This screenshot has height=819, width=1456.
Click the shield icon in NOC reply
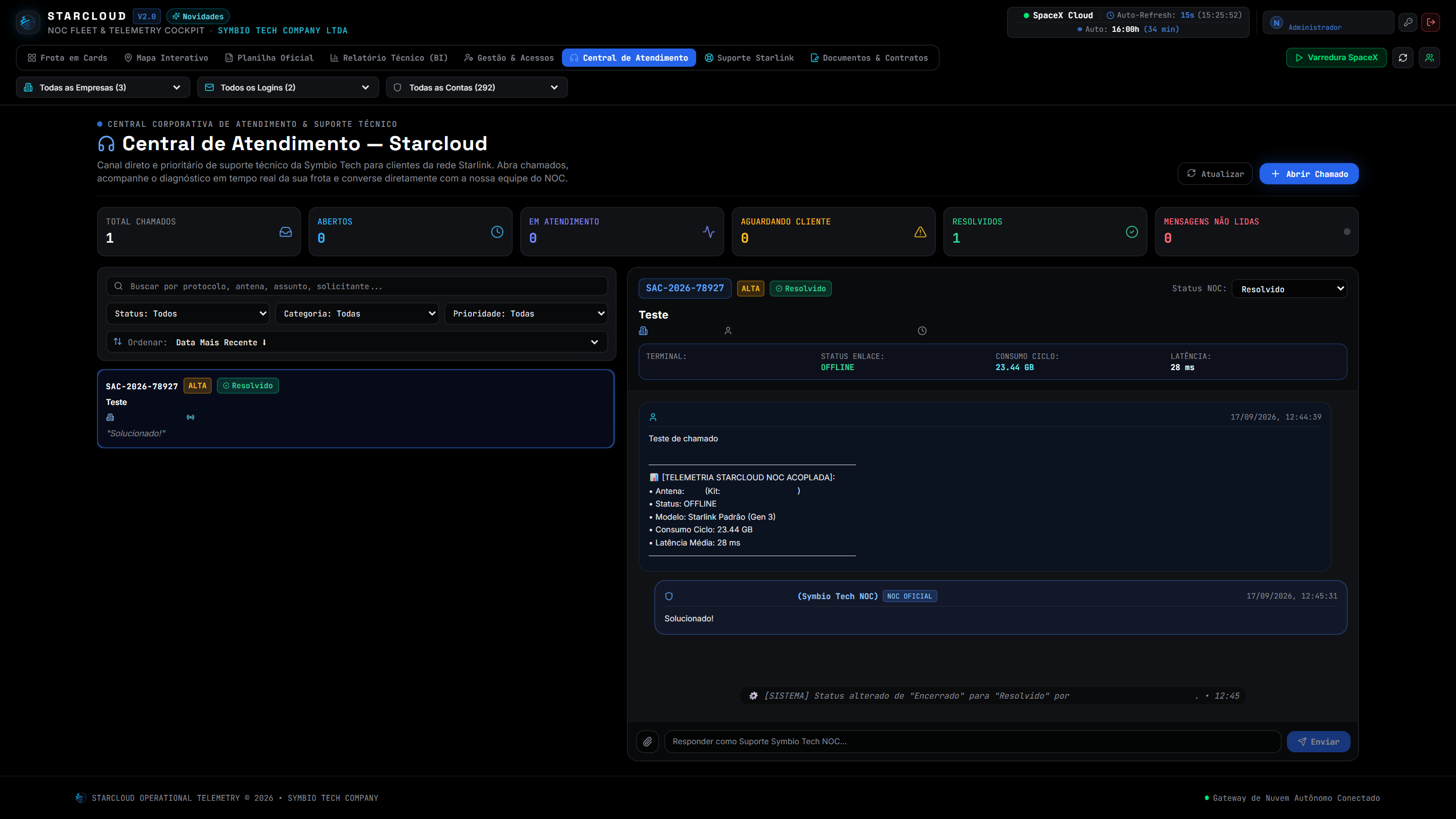[669, 597]
